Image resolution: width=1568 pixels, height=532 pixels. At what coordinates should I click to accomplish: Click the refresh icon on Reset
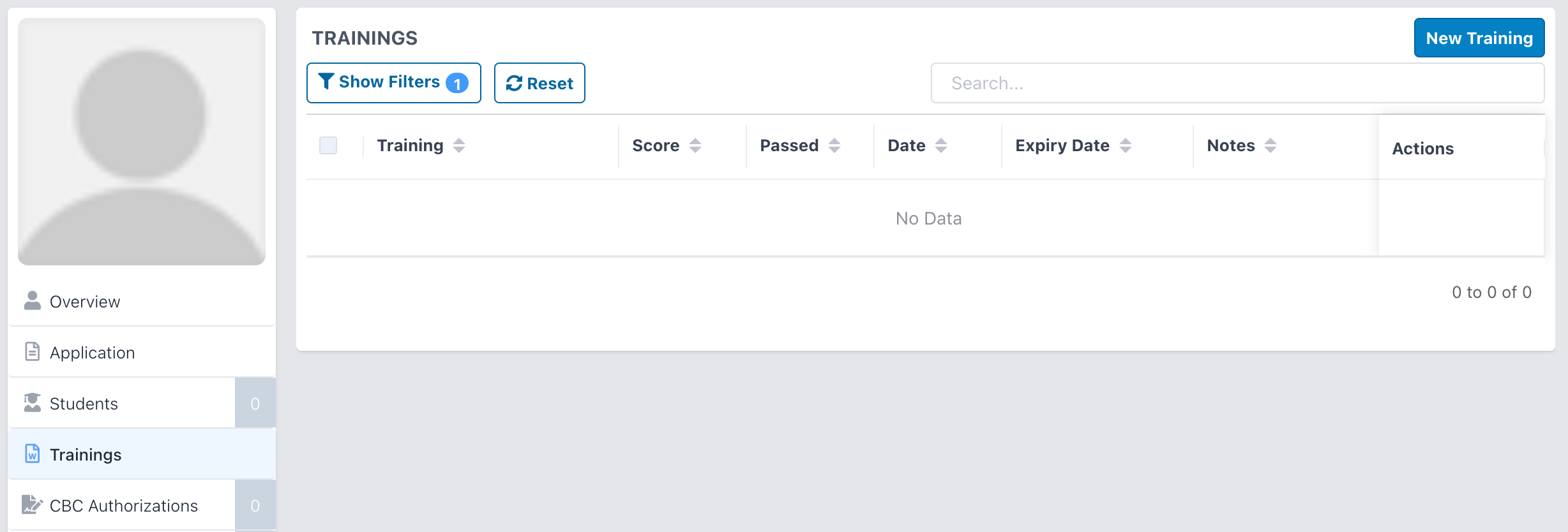pos(514,83)
